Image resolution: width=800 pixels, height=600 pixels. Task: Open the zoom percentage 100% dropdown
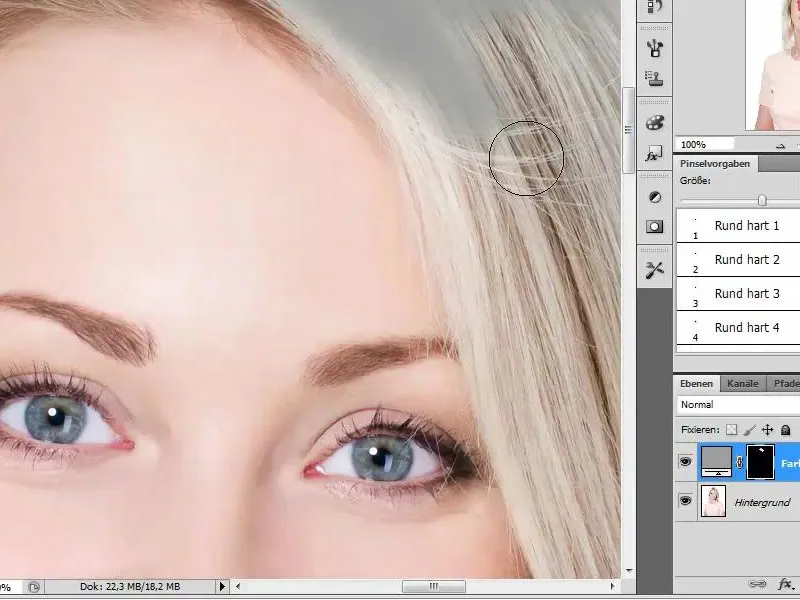click(x=780, y=145)
